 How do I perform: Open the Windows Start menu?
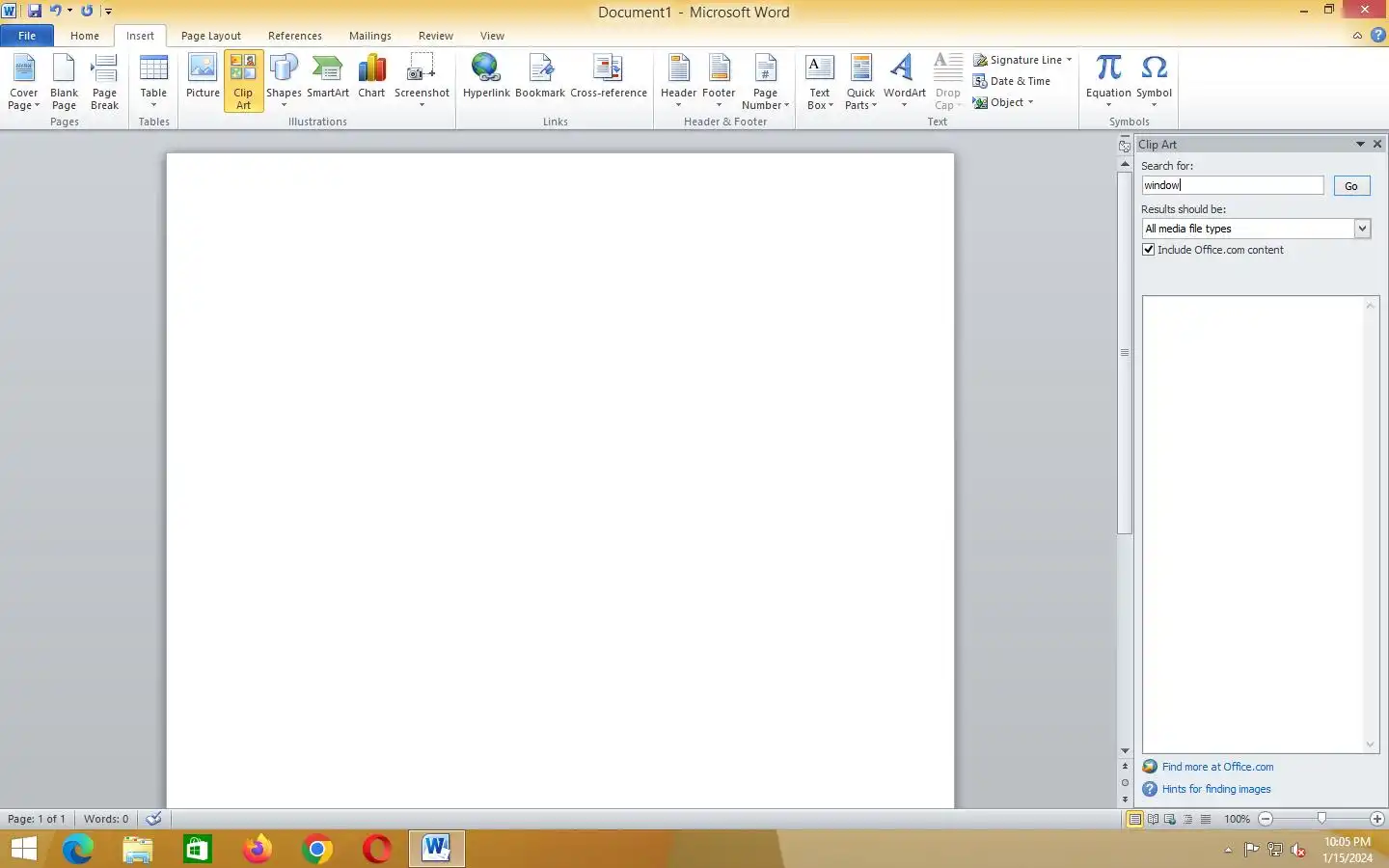(x=23, y=849)
